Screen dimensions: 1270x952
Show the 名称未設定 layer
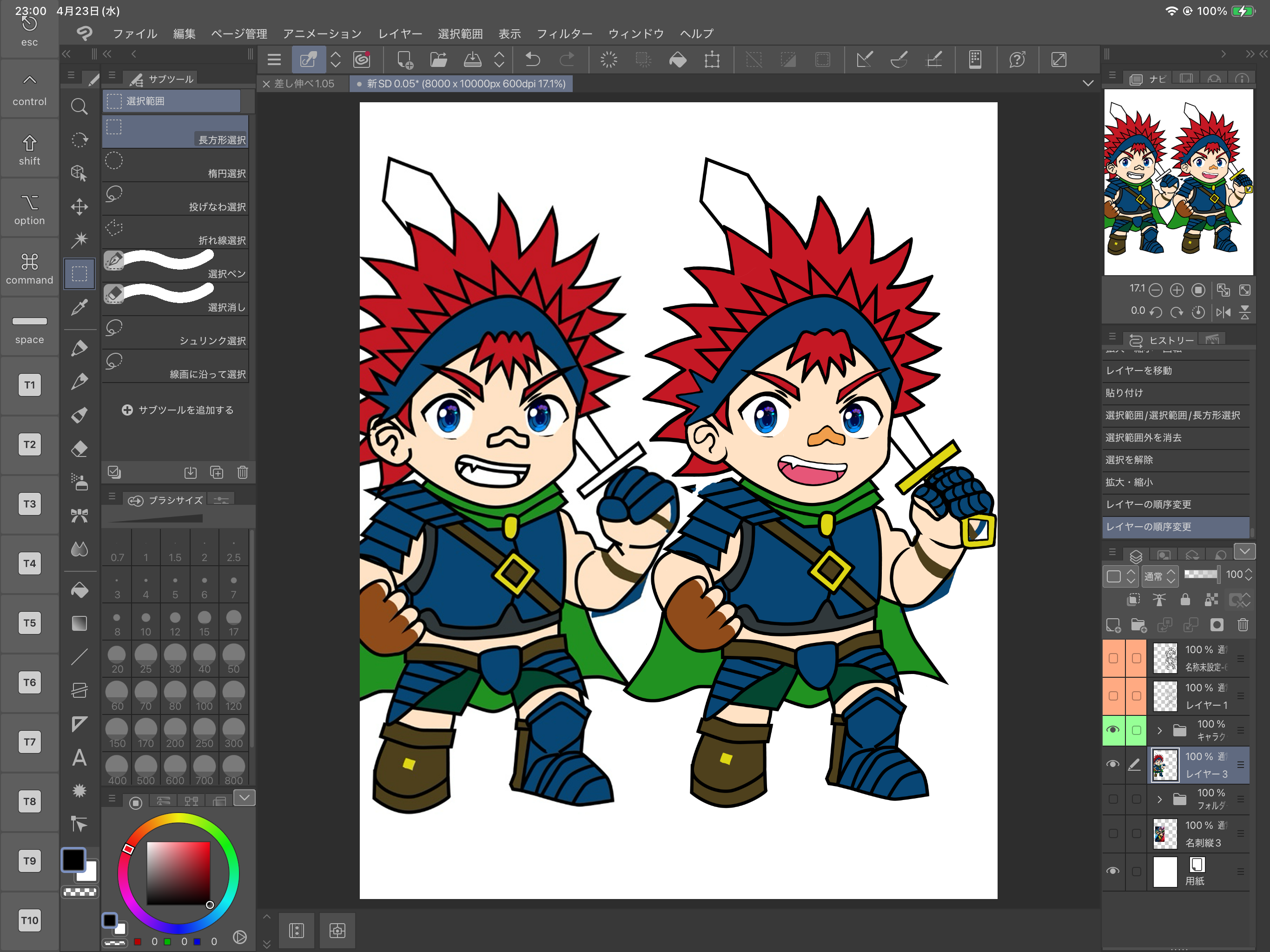click(1113, 658)
